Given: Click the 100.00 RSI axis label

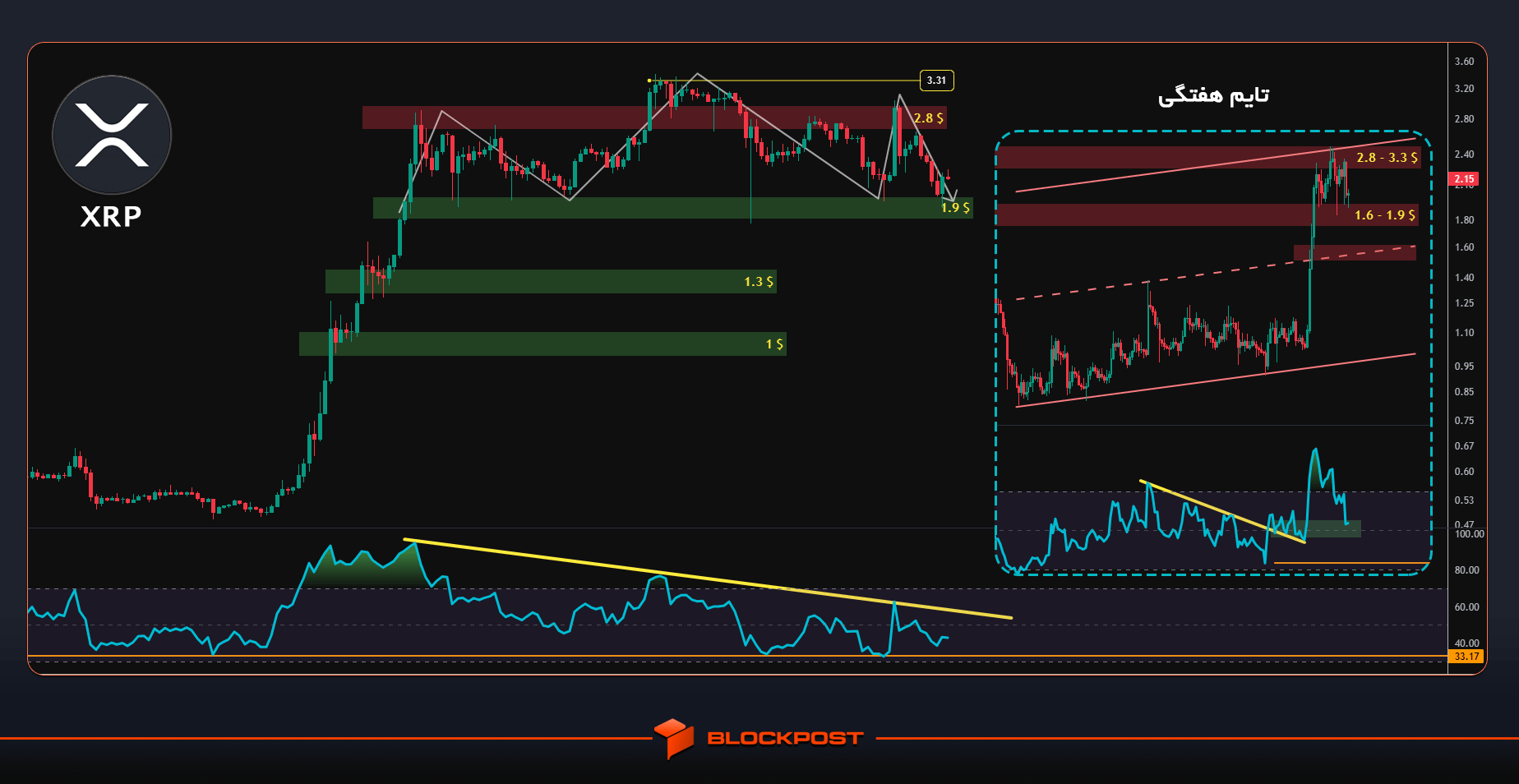Looking at the screenshot, I should click(x=1469, y=534).
